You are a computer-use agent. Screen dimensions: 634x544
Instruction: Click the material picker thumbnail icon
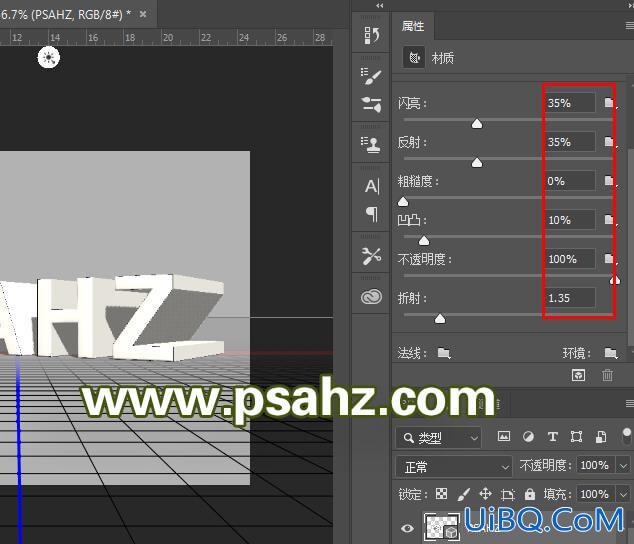point(414,58)
